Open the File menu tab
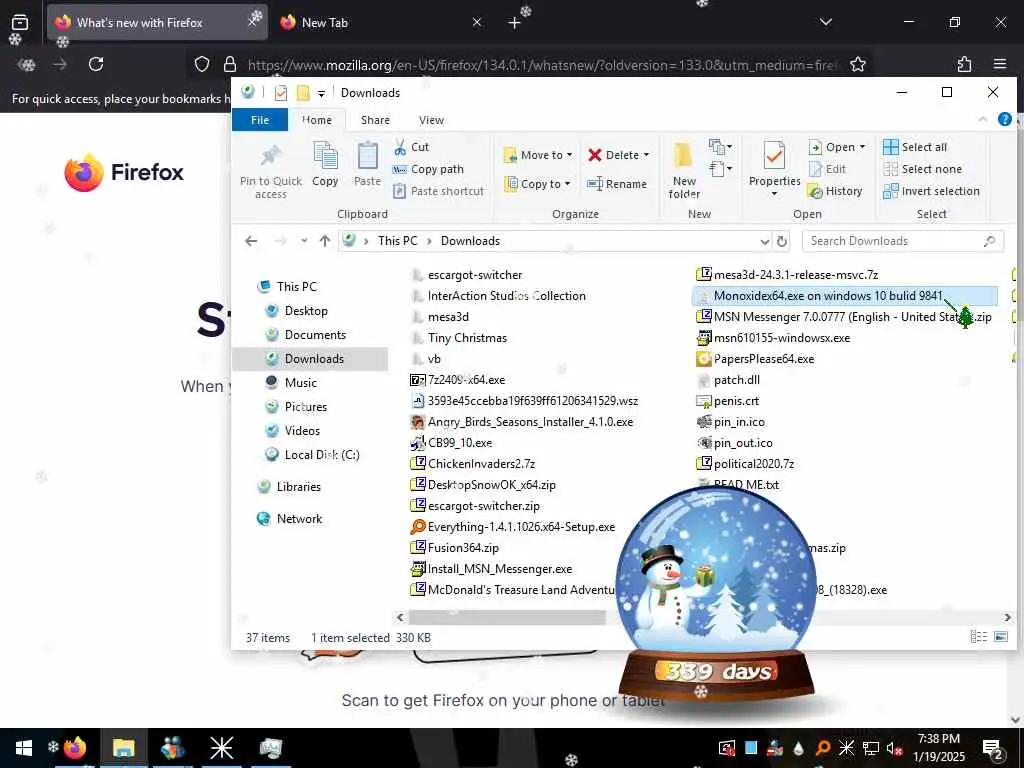 [x=260, y=120]
